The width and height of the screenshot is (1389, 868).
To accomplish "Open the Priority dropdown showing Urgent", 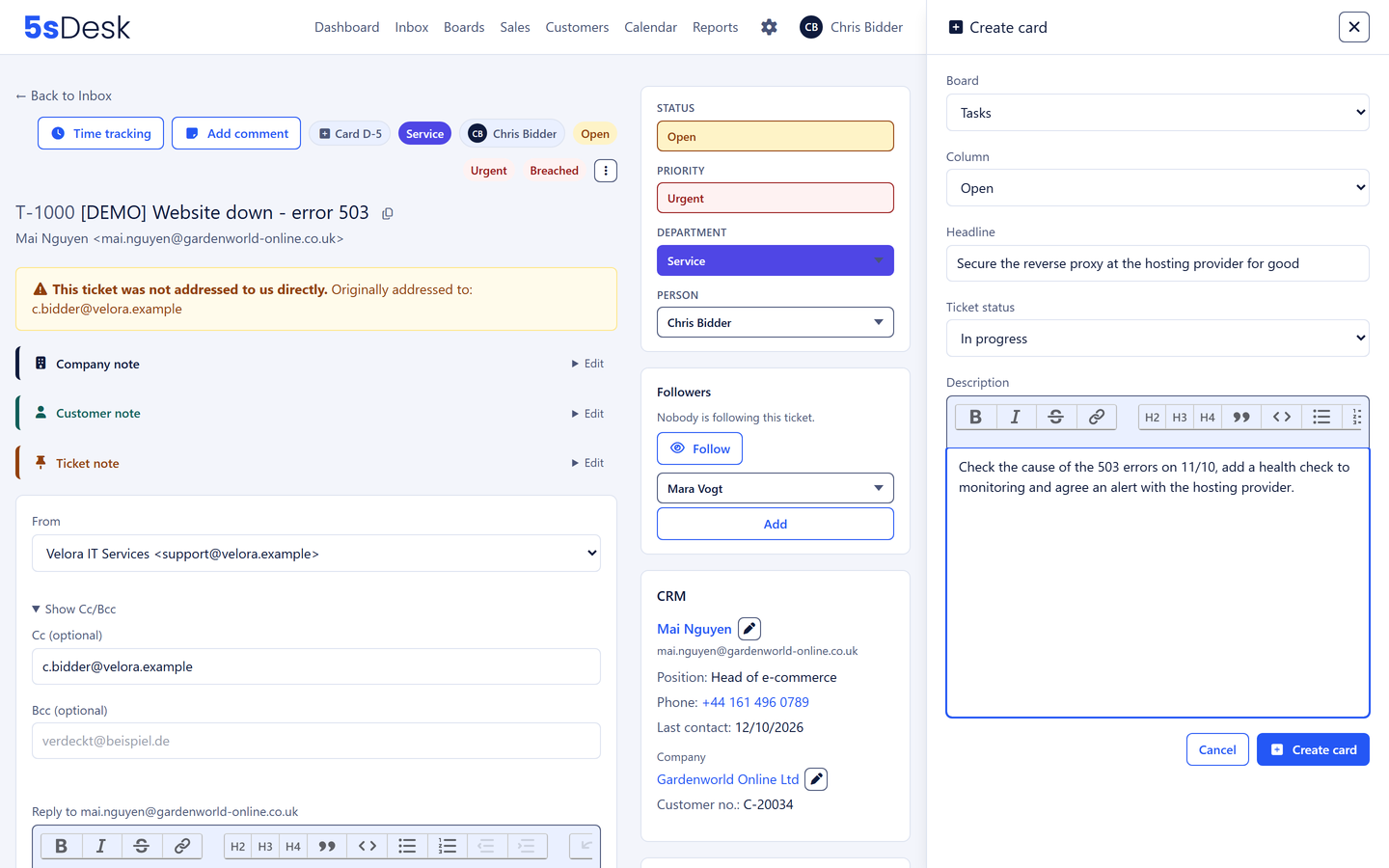I will click(776, 198).
